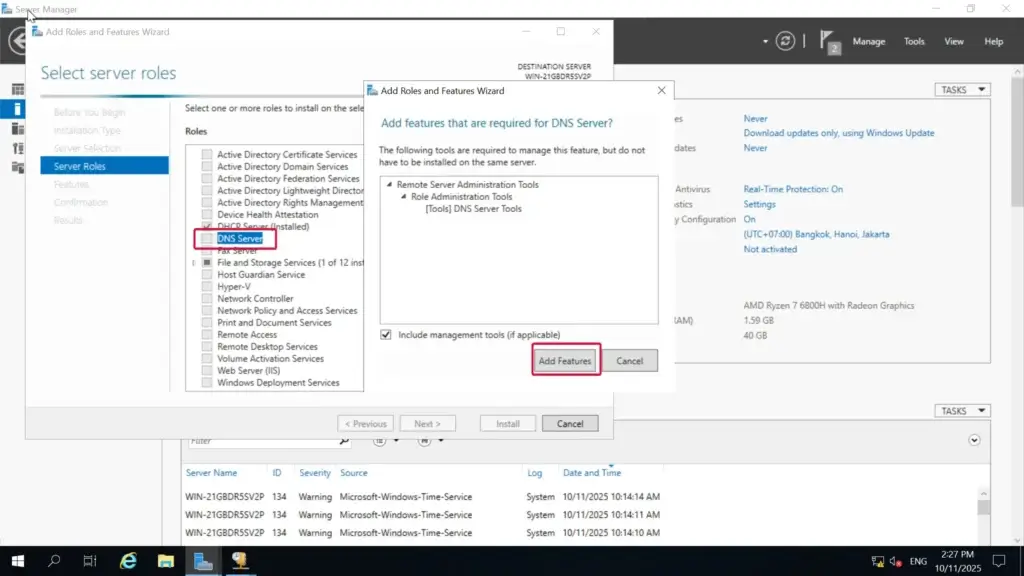Screen dimensions: 1024x576
Task: Click the events Filter input field
Action: pyautogui.click(x=262, y=440)
